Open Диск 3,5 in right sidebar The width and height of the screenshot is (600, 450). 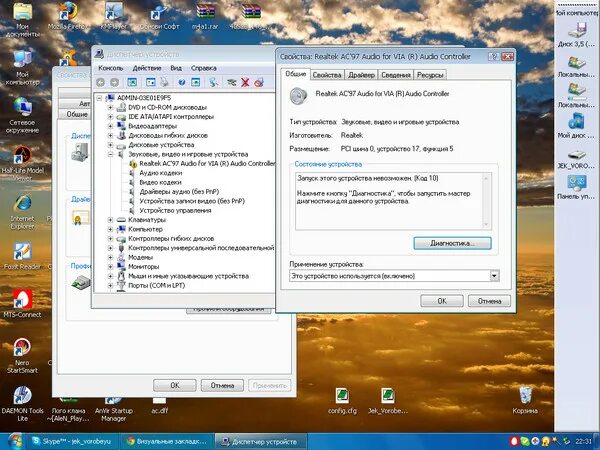pyautogui.click(x=576, y=35)
